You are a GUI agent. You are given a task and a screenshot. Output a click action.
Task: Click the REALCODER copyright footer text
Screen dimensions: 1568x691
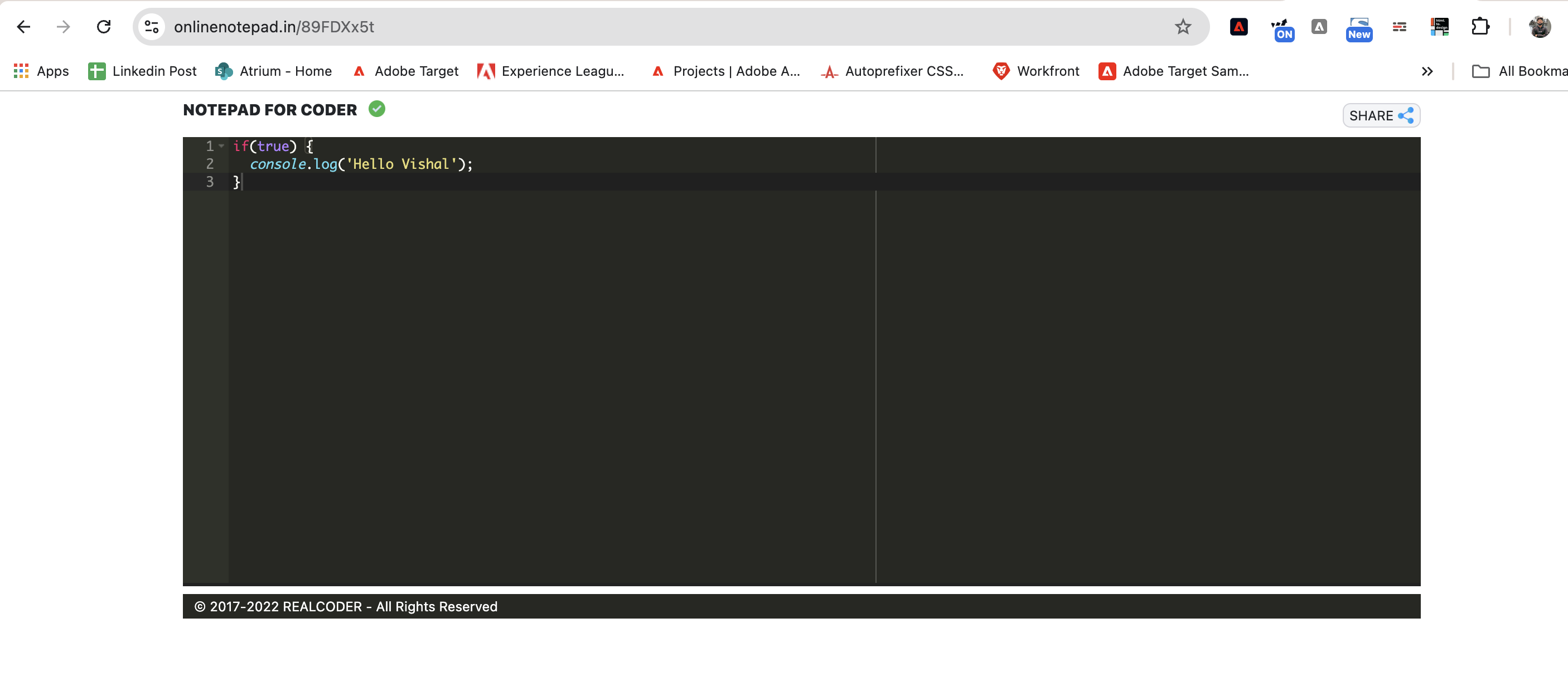[x=346, y=606]
